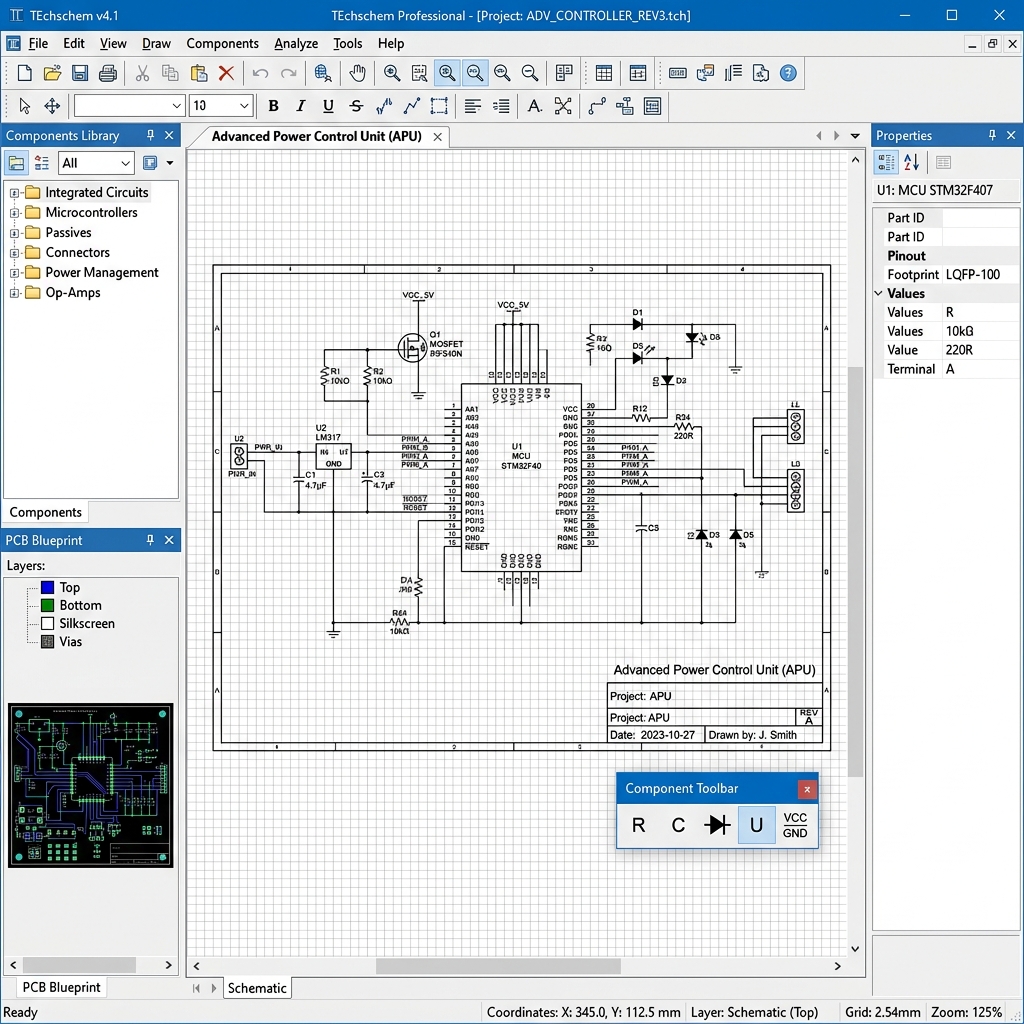Screen dimensions: 1024x1024
Task: Toggle the pin on Properties panel
Action: 993,135
